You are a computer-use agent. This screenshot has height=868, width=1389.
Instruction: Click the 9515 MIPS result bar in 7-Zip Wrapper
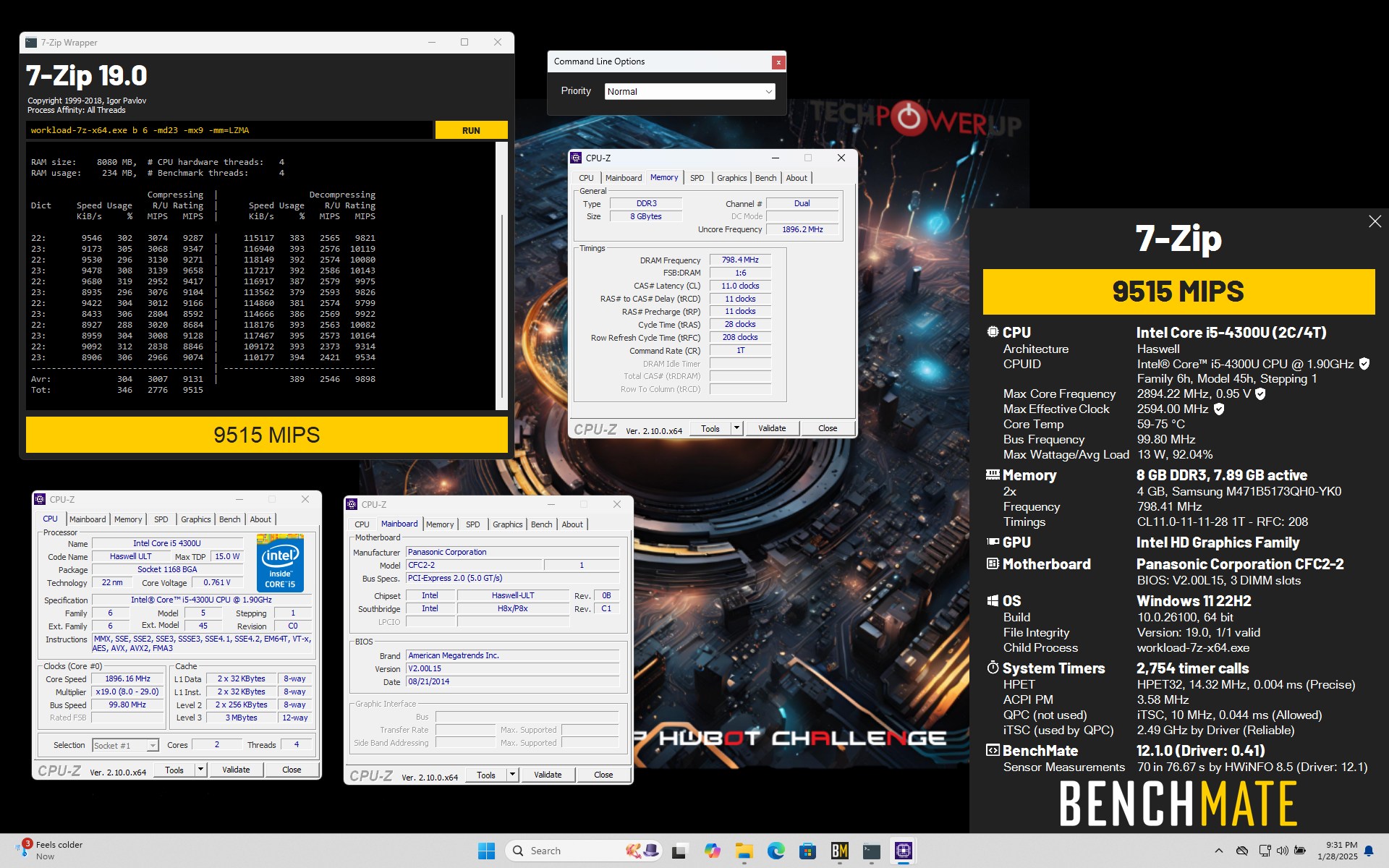(x=267, y=435)
